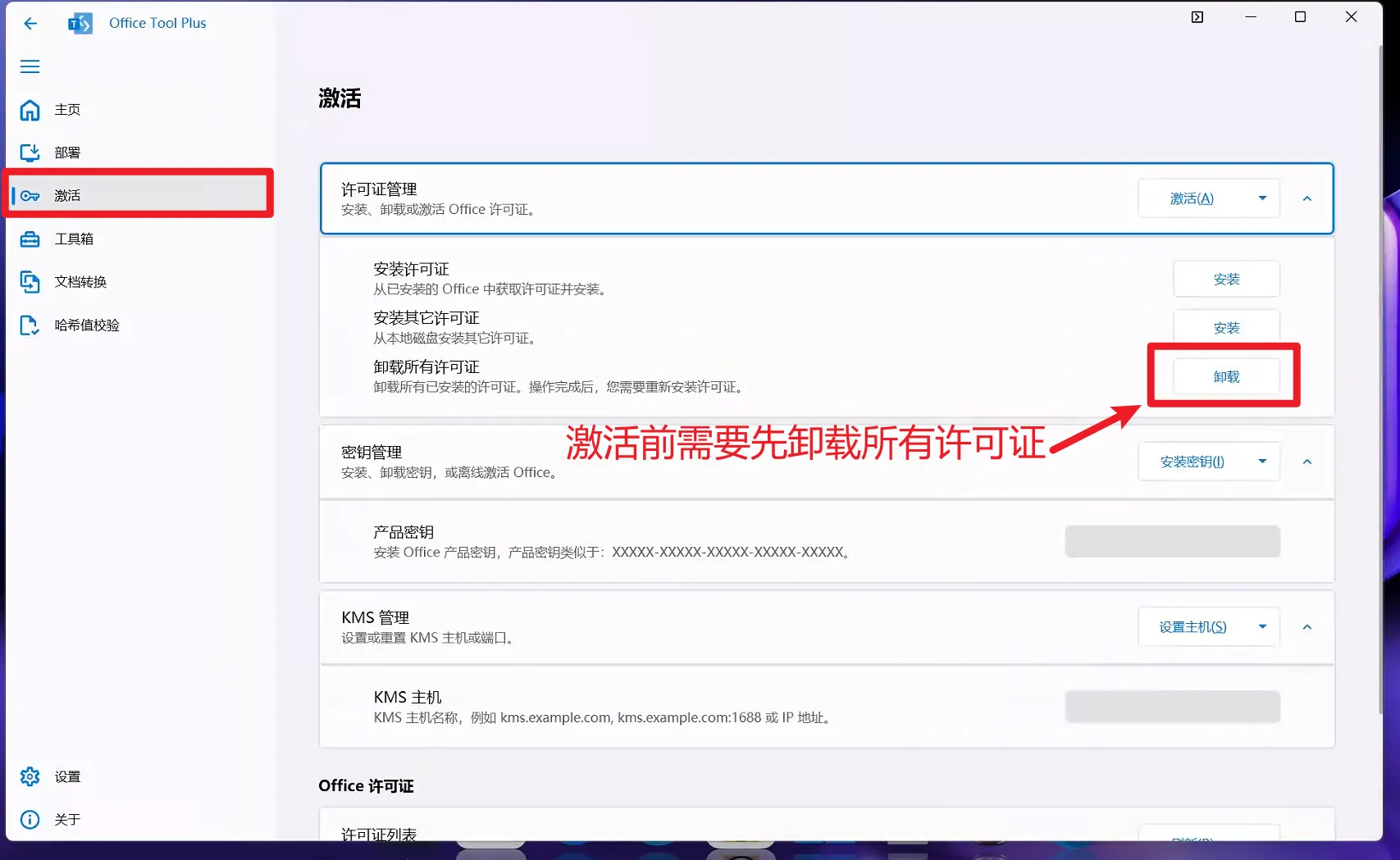
Task: Click 安装 for 安装其它许可证
Action: pos(1226,328)
